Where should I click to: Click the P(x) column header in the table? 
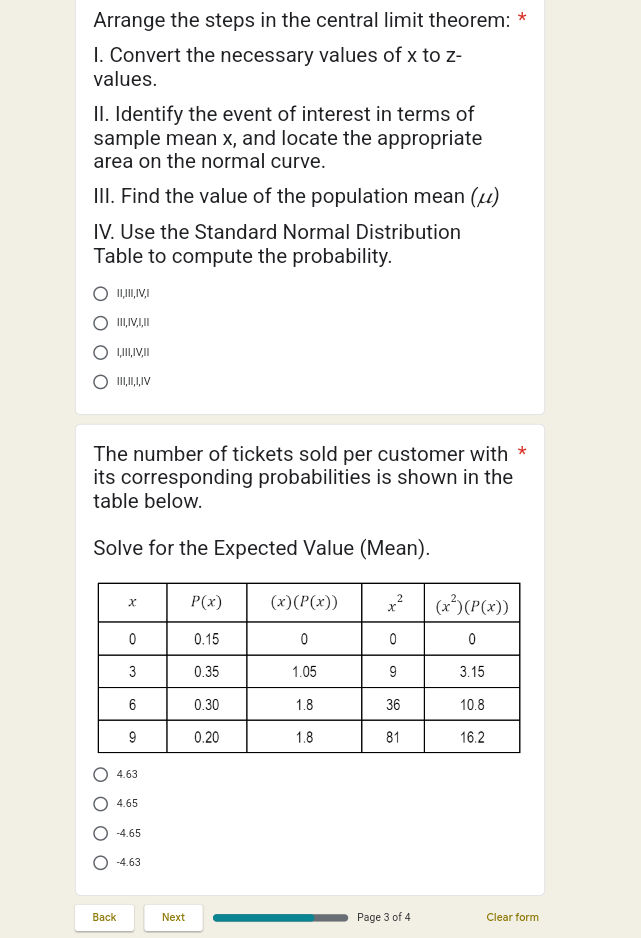pyautogui.click(x=206, y=602)
